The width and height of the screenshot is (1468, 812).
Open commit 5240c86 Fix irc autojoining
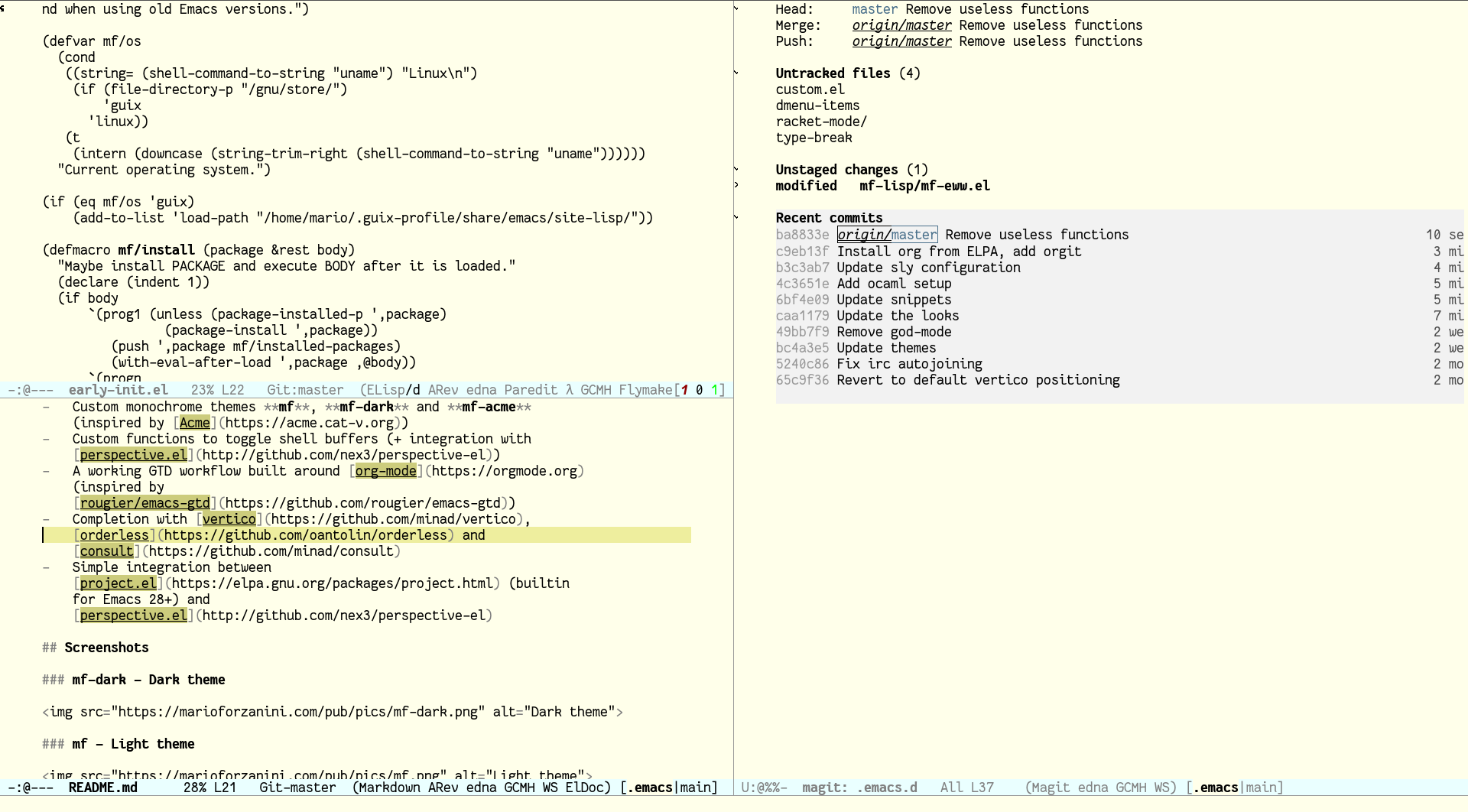(x=1119, y=364)
